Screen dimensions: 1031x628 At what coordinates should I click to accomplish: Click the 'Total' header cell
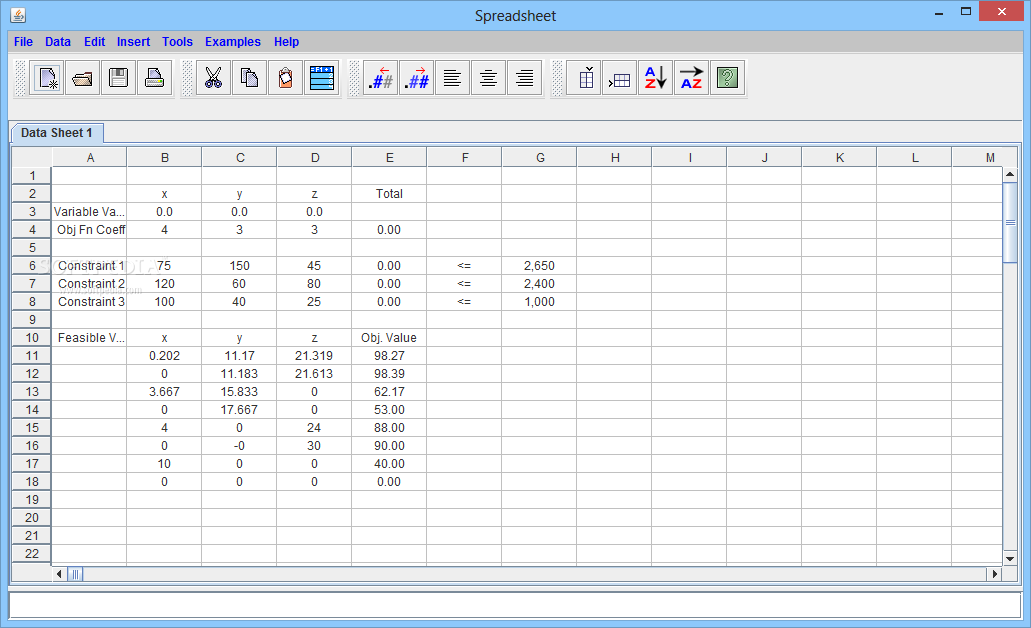(x=389, y=194)
